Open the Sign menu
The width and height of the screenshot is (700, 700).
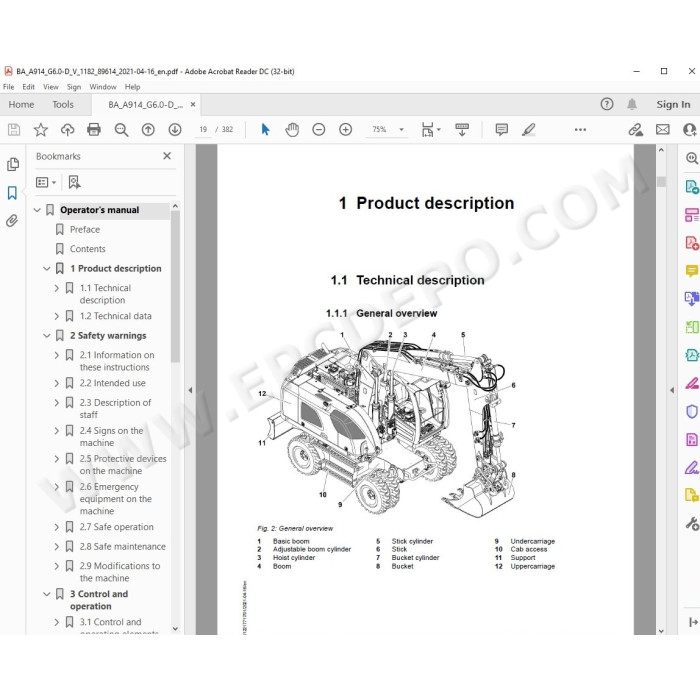pyautogui.click(x=74, y=87)
